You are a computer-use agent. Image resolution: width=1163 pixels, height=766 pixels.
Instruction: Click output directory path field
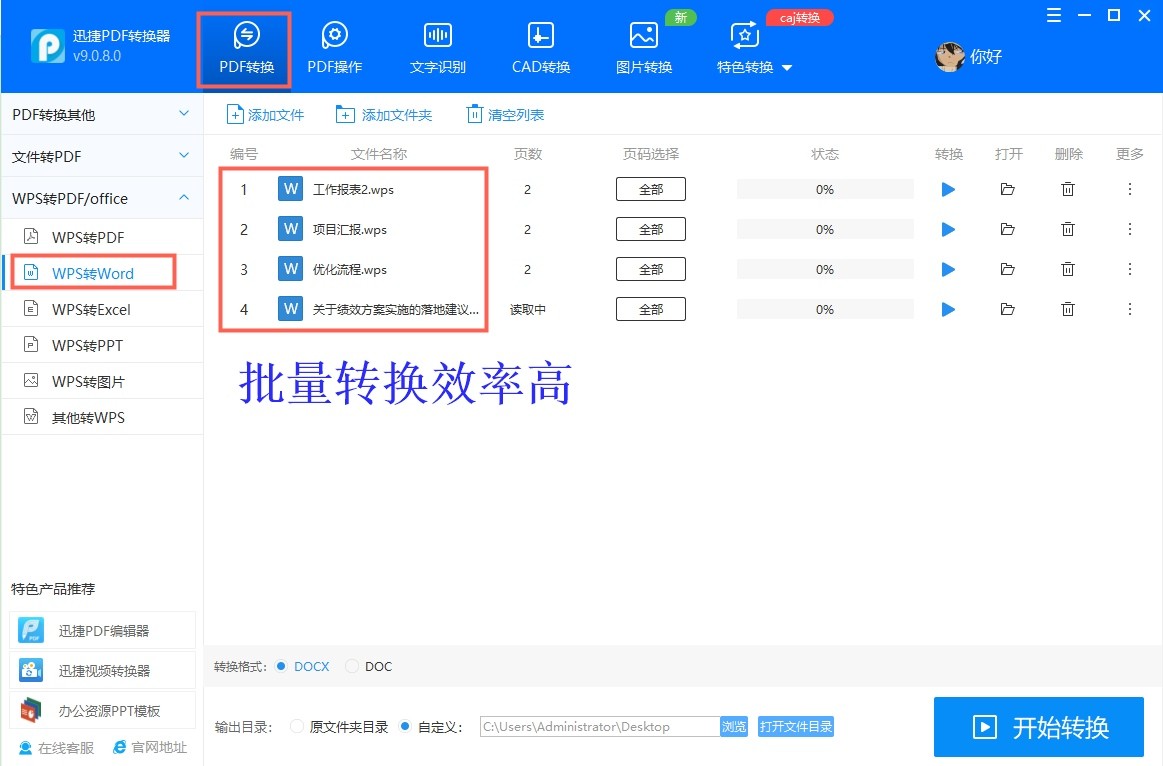point(599,727)
